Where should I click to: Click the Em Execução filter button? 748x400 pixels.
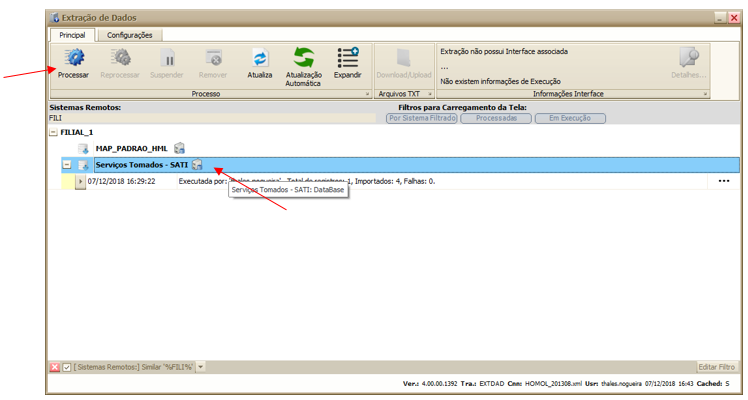tap(570, 118)
